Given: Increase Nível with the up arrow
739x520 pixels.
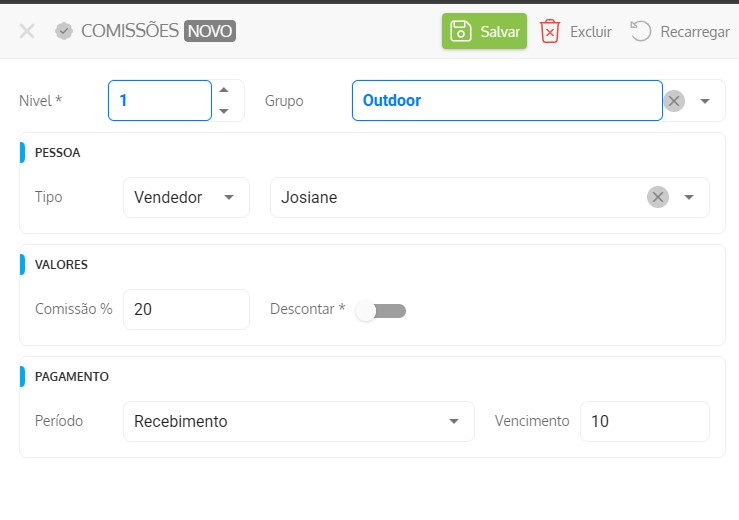Looking at the screenshot, I should click(224, 90).
